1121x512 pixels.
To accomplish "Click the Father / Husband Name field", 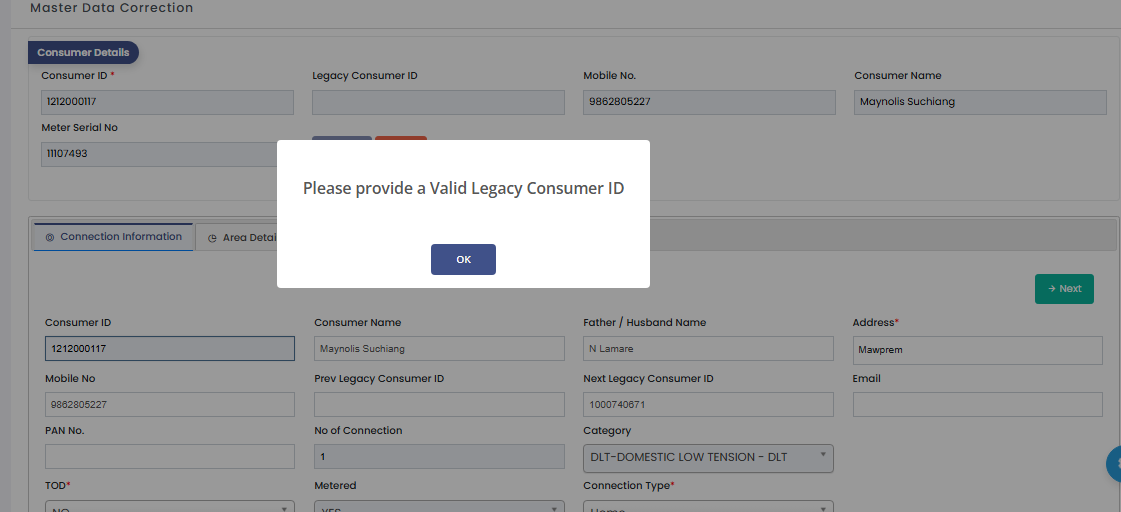I will tap(708, 348).
